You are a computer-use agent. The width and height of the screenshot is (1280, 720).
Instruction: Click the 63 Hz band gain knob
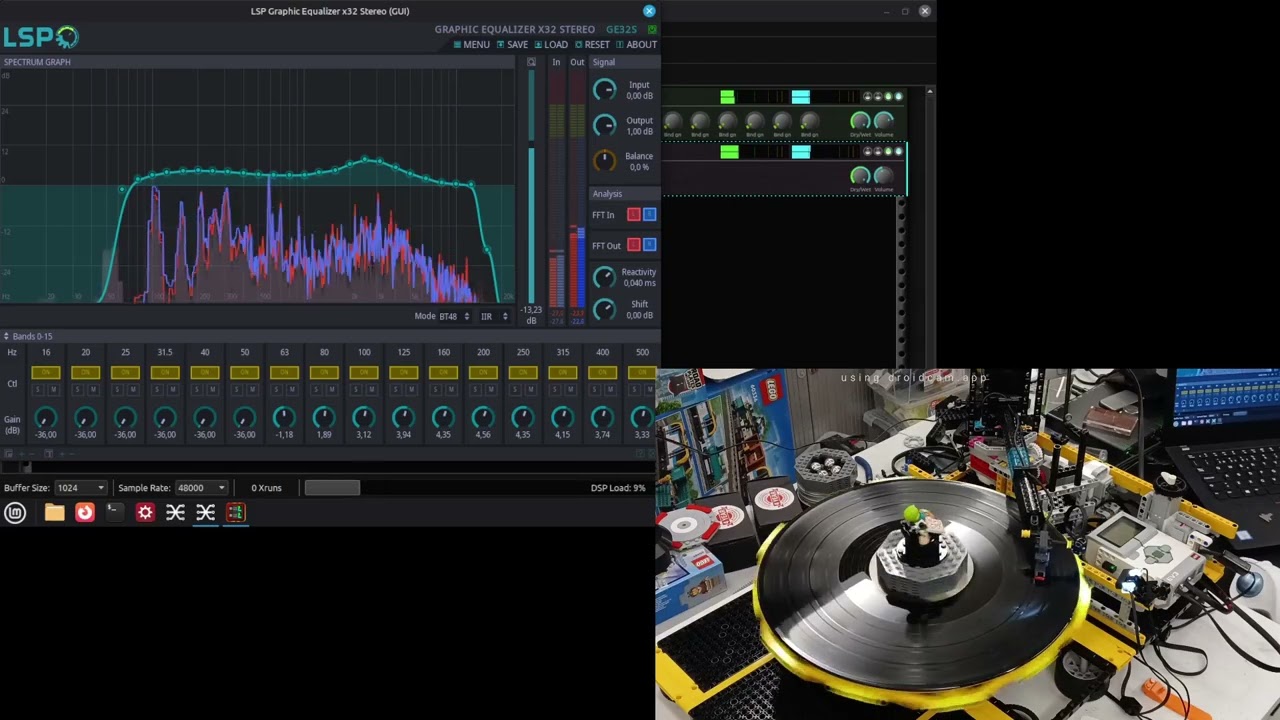tap(284, 417)
